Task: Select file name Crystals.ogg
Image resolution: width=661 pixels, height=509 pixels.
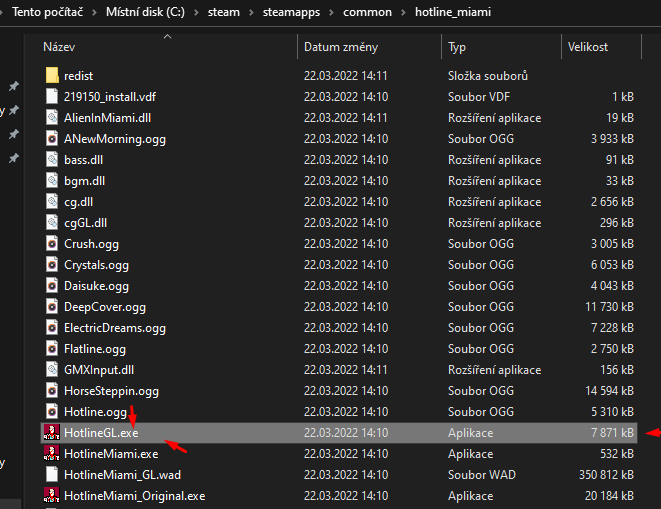Action: click(96, 265)
